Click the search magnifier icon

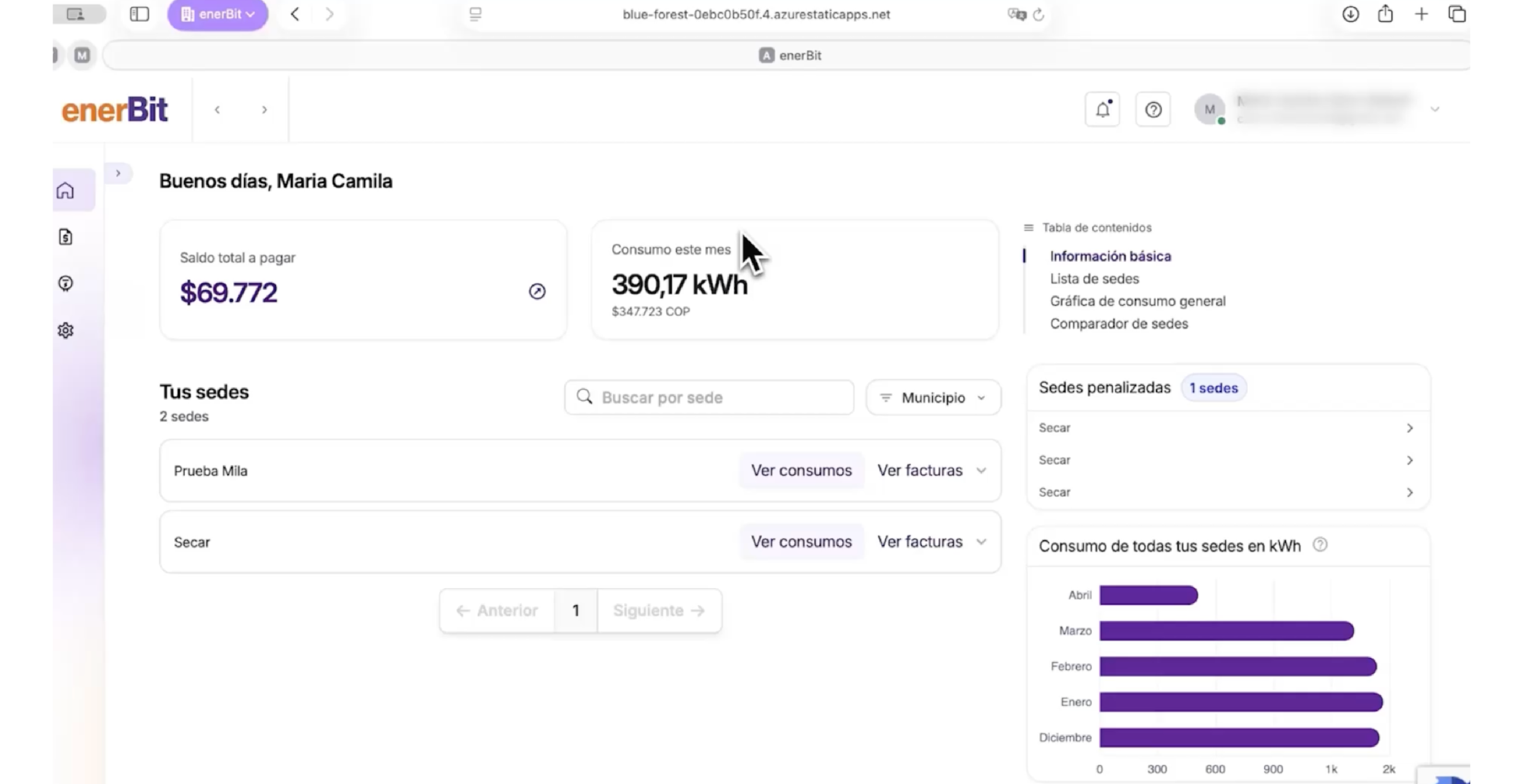point(584,397)
